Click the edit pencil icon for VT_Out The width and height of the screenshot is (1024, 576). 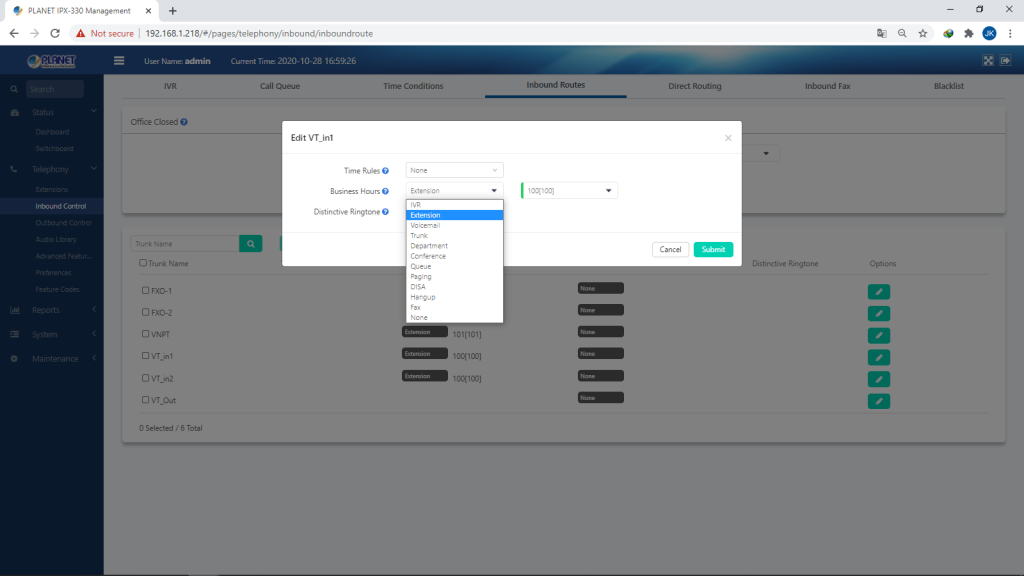pyautogui.click(x=878, y=402)
